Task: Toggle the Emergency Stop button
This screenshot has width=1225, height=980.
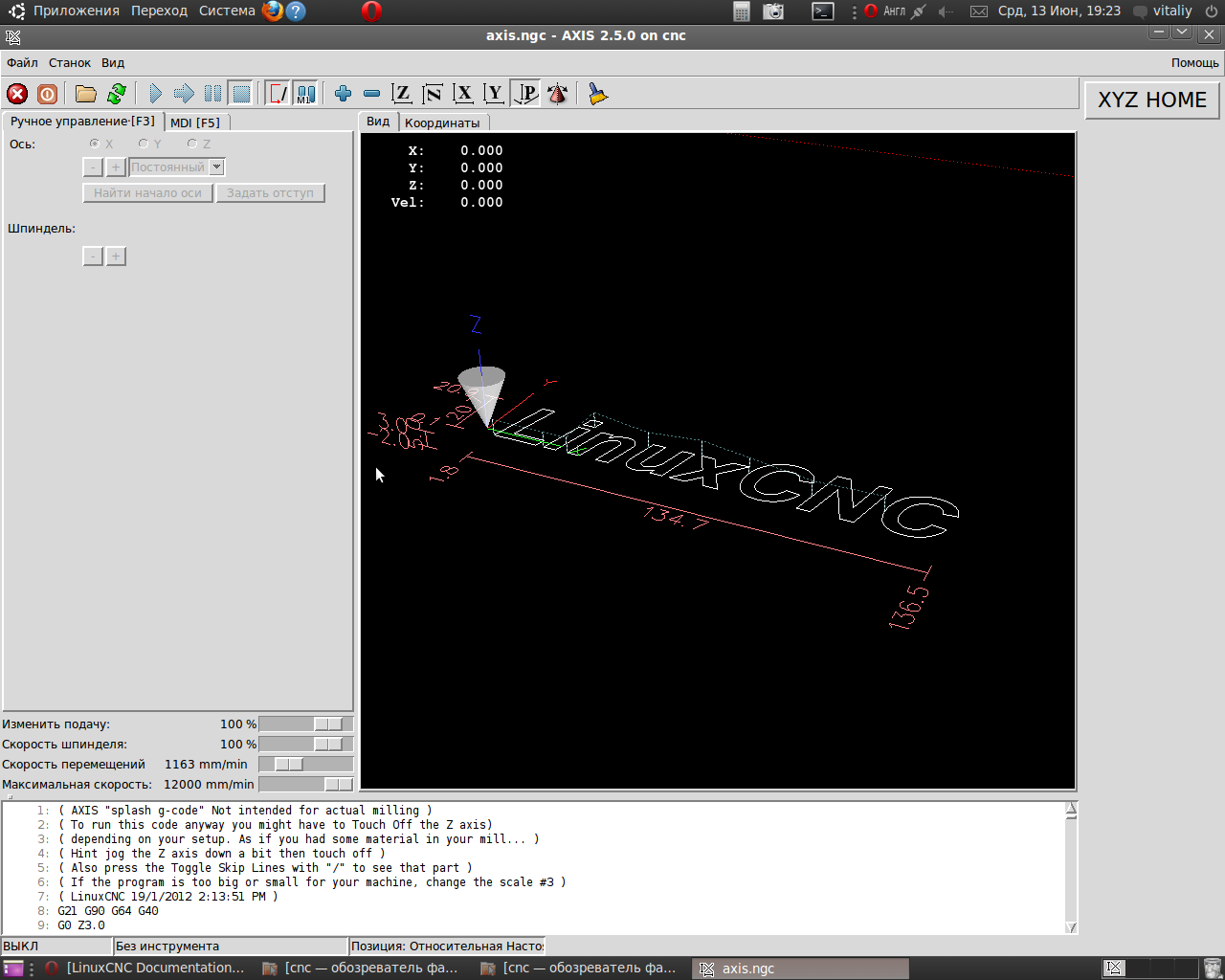Action: (x=17, y=94)
